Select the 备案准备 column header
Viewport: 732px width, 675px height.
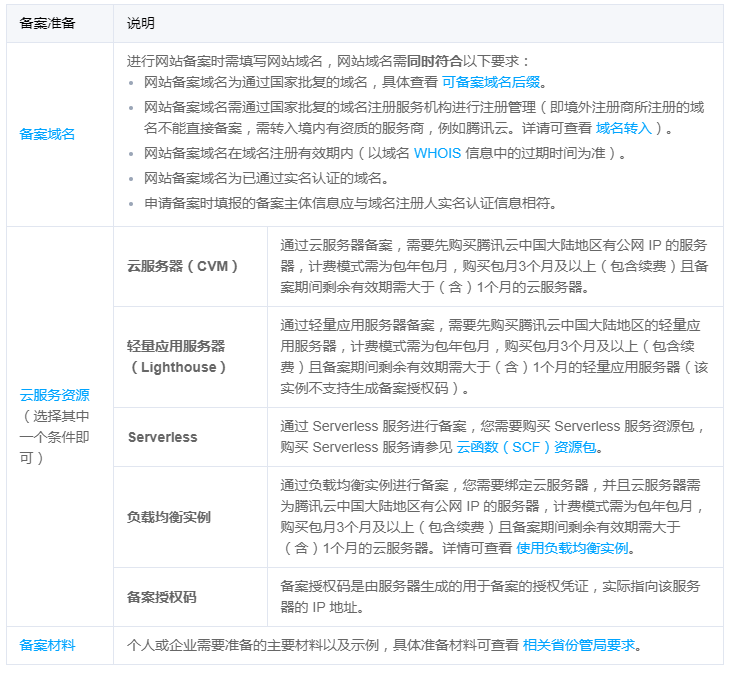pyautogui.click(x=47, y=23)
